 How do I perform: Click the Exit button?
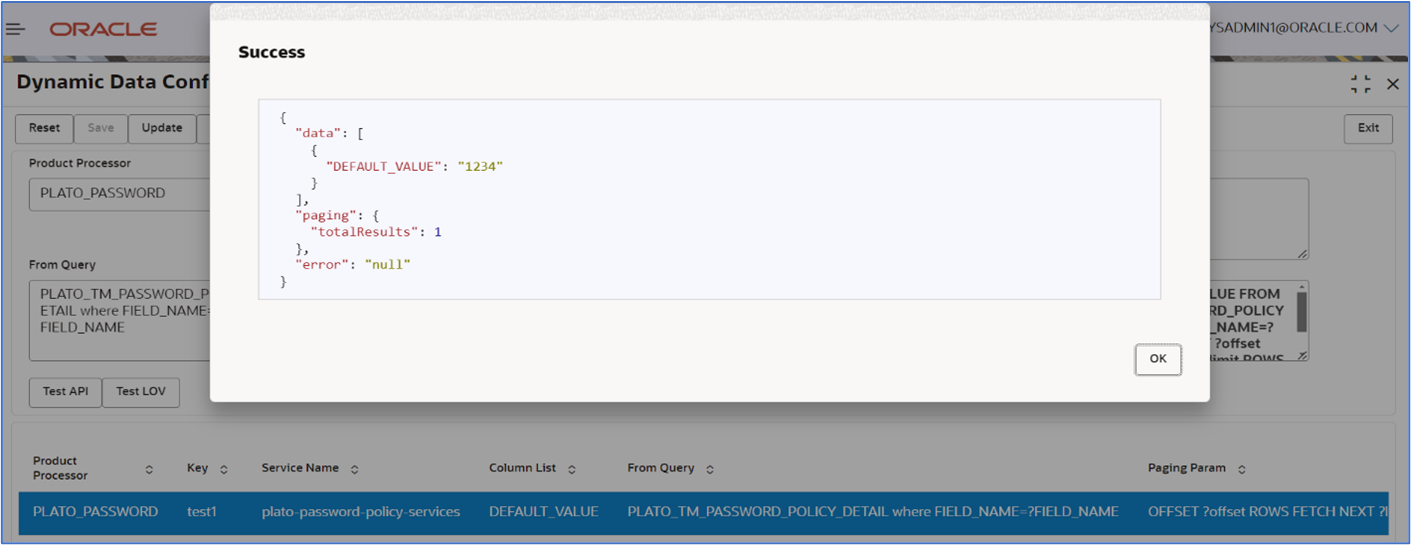click(x=1368, y=128)
